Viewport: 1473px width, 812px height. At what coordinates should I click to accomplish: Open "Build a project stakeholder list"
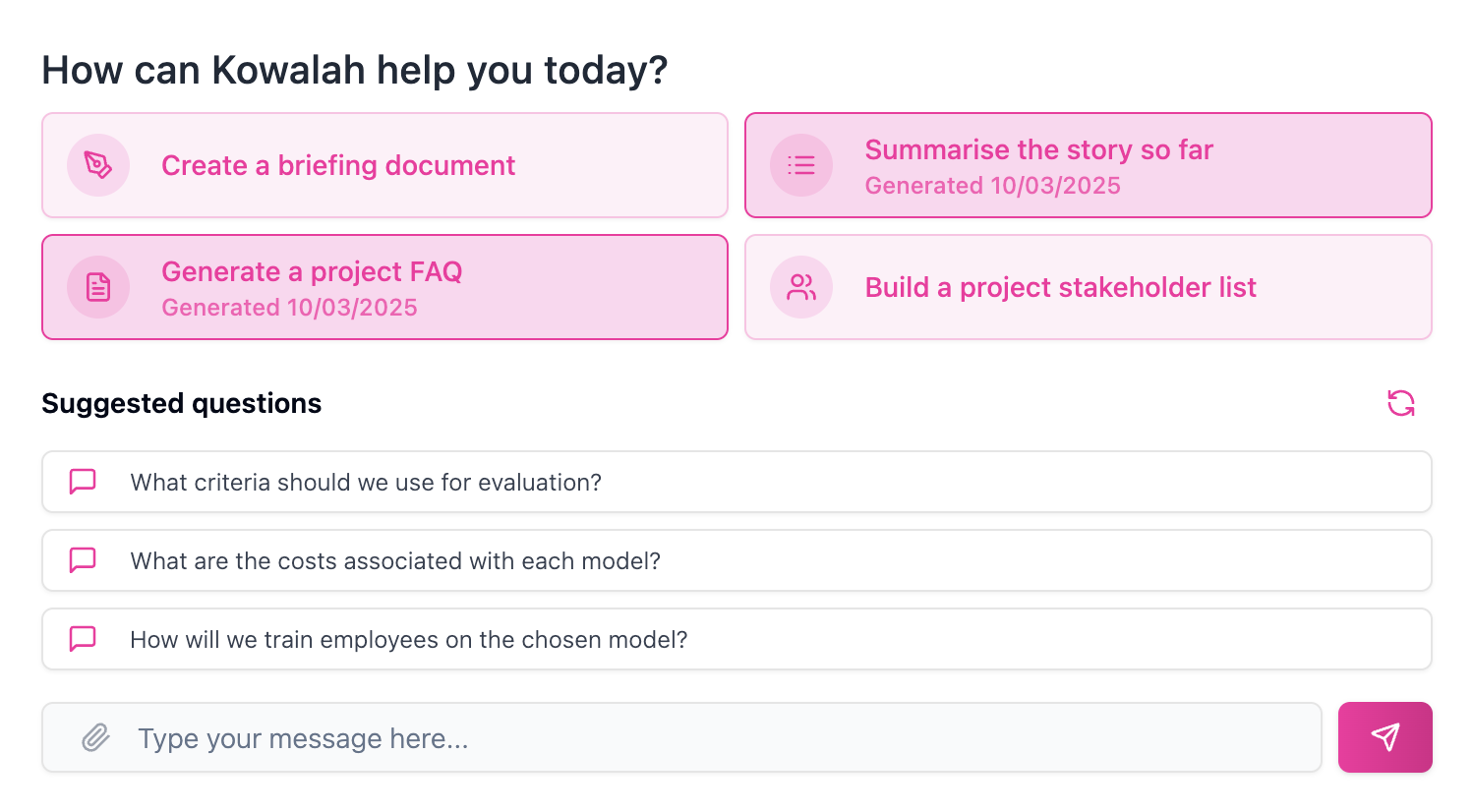[1060, 287]
